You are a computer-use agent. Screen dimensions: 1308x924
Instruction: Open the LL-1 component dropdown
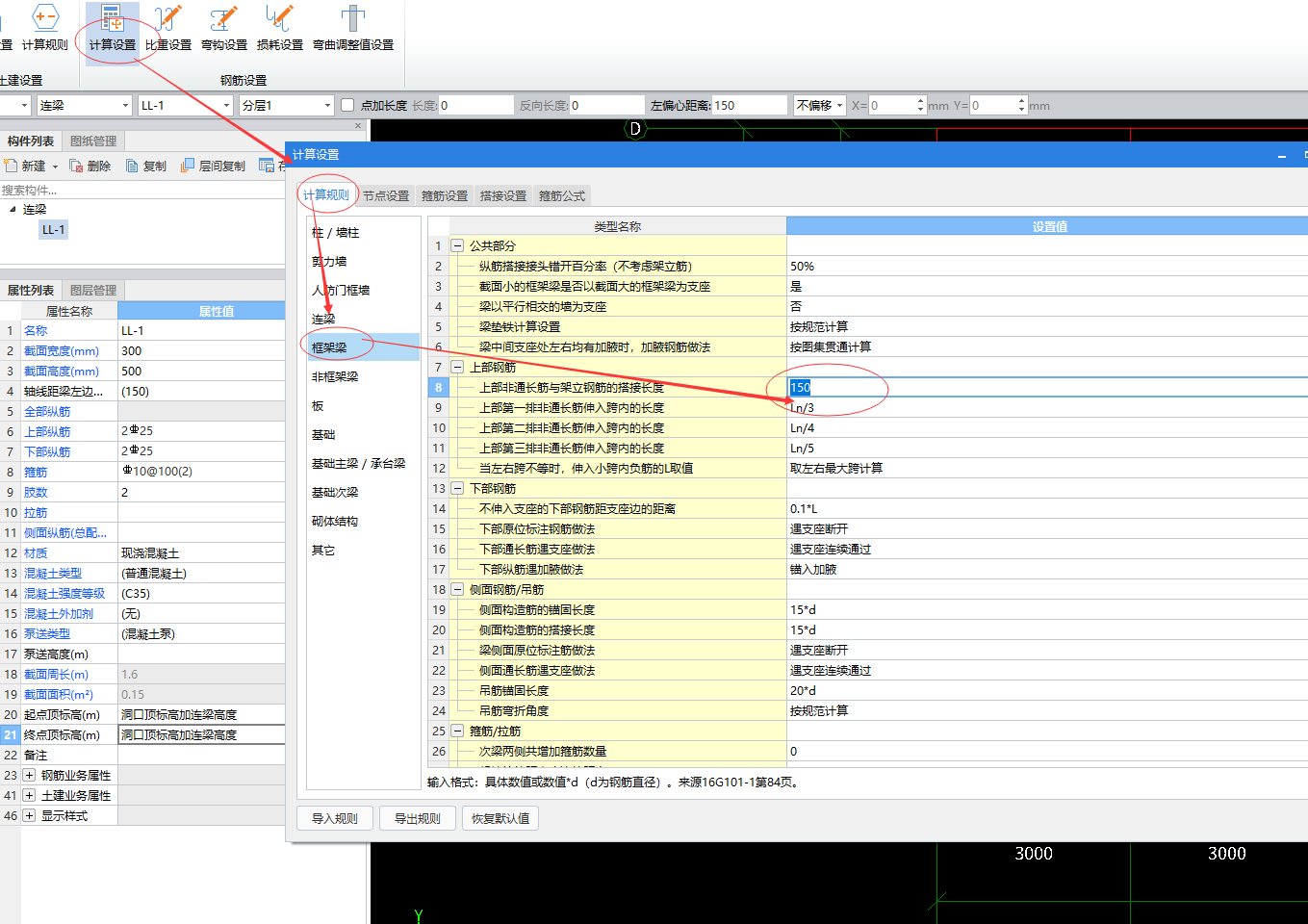pos(226,106)
